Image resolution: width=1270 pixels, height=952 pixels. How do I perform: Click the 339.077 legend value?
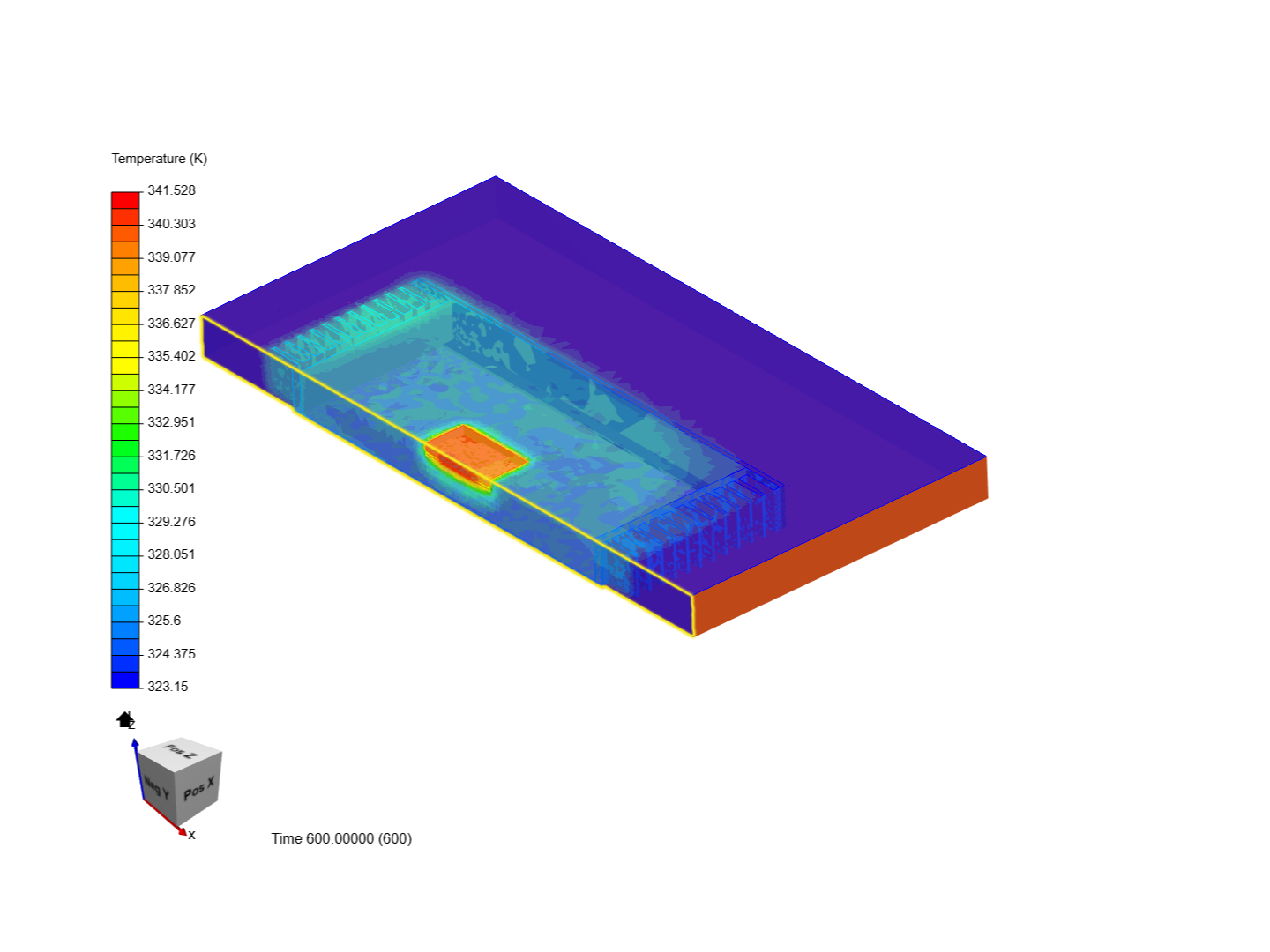point(171,257)
